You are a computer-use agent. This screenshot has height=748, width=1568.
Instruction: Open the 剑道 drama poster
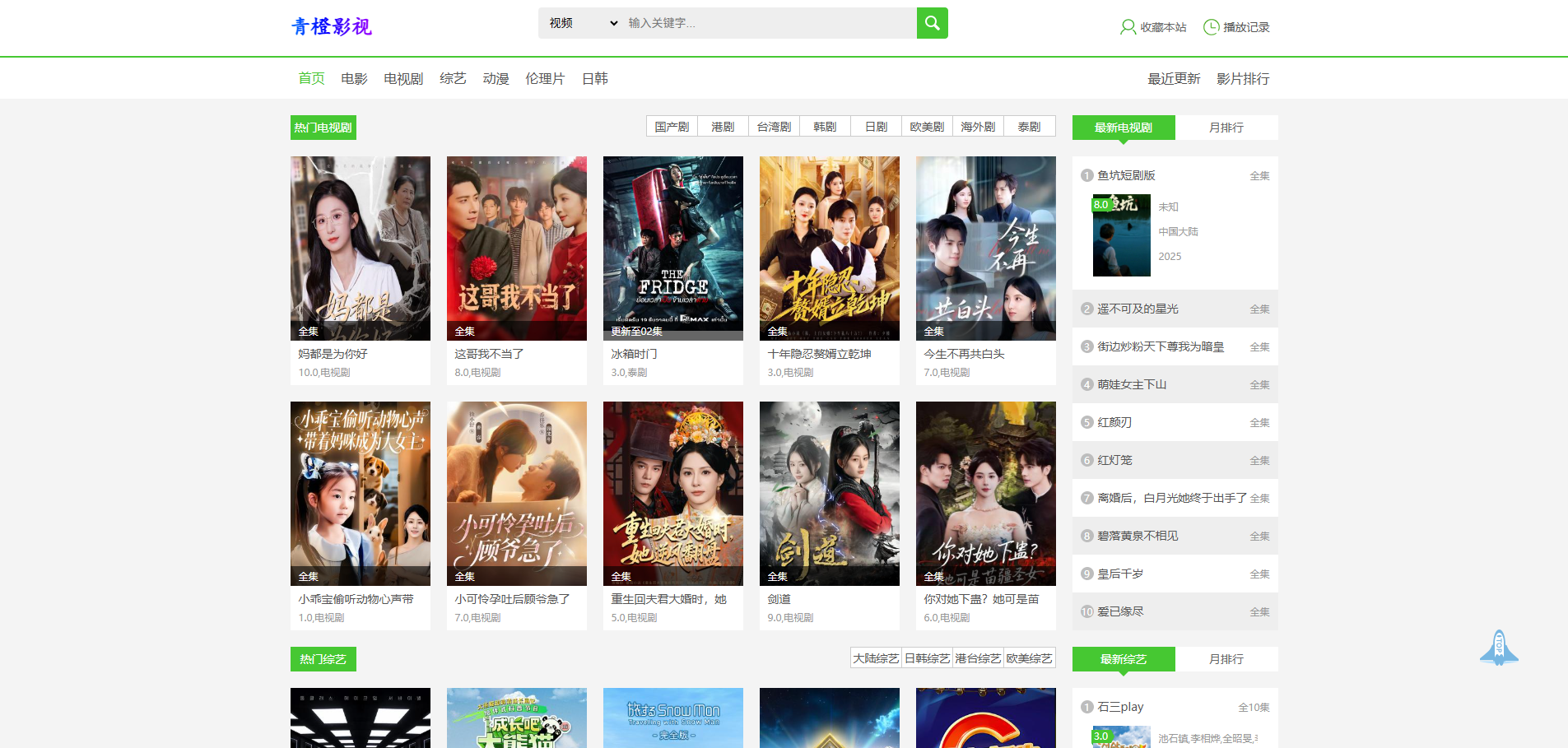point(829,493)
